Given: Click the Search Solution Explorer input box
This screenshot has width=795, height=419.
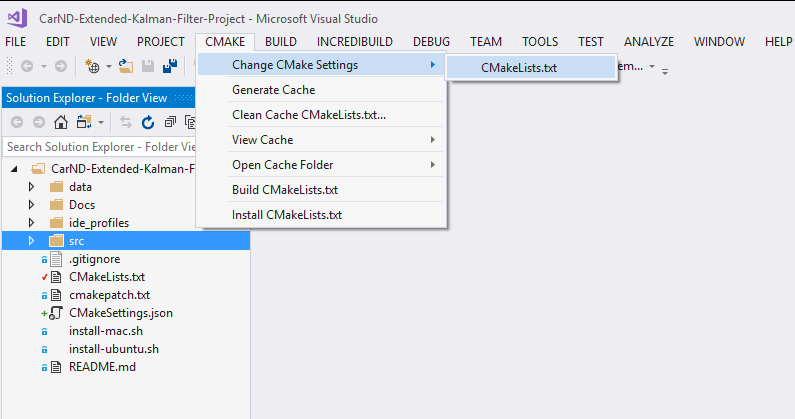Looking at the screenshot, I should pos(99,147).
